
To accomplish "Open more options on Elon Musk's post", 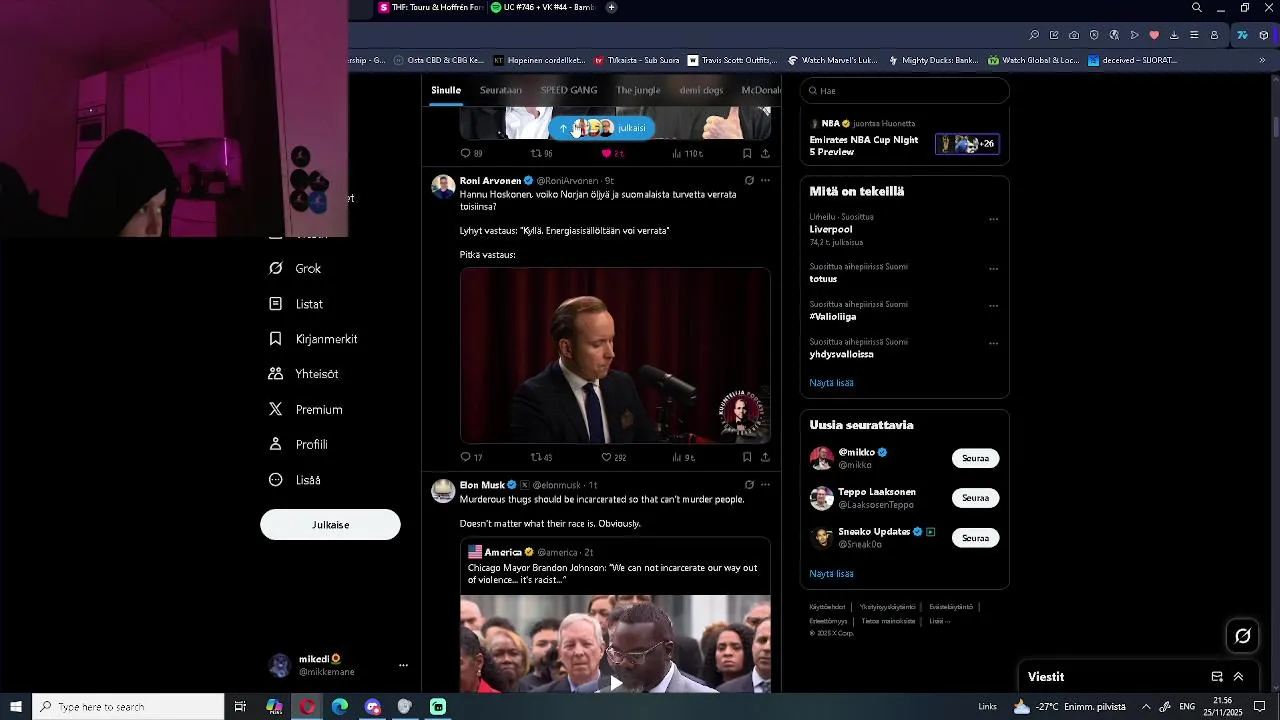I will point(765,485).
